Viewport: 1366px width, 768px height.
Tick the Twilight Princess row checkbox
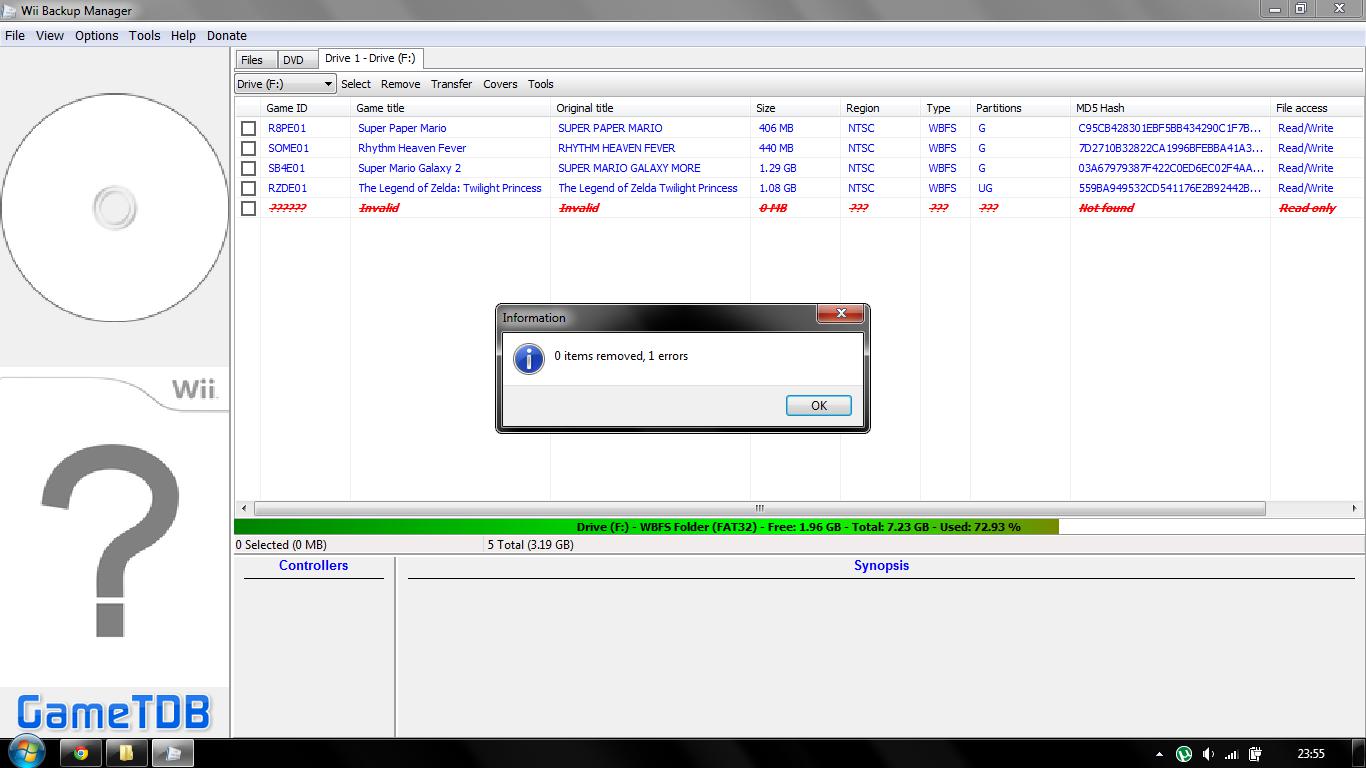click(249, 188)
